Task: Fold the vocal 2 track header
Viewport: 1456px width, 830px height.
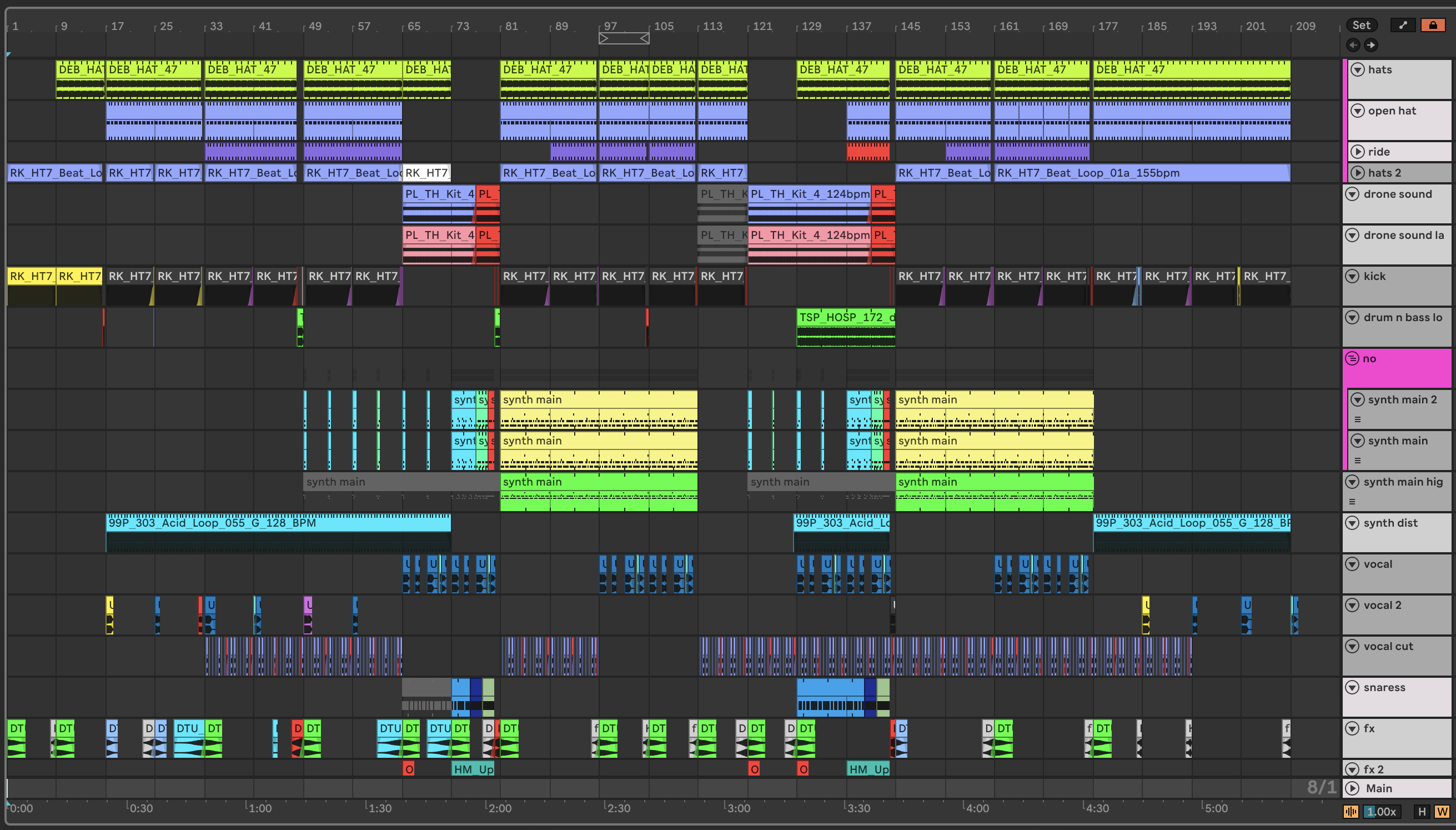Action: click(1352, 605)
